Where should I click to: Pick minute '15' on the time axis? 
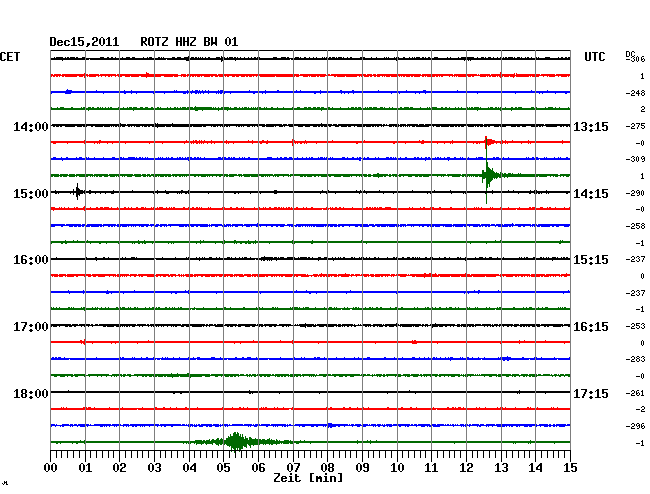tap(570, 467)
